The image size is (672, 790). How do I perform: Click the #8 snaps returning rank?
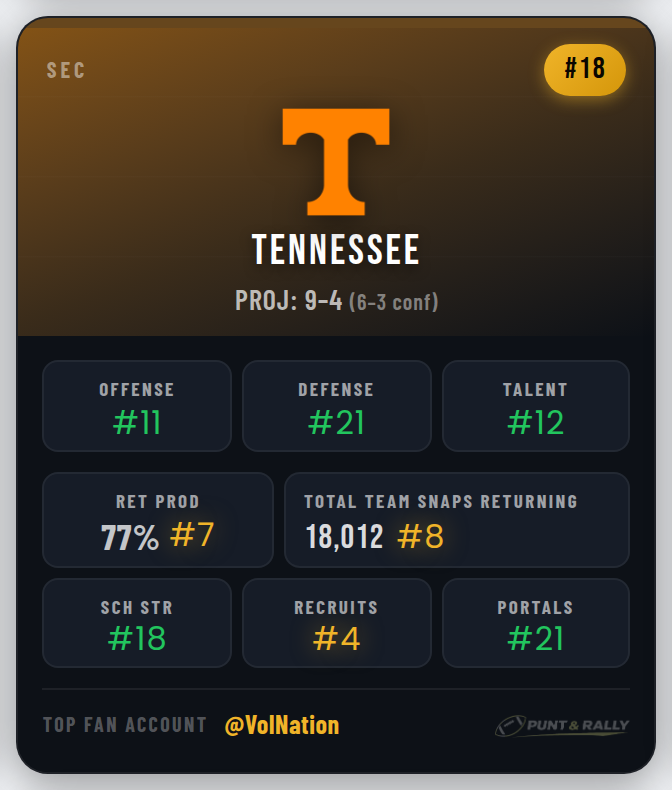point(420,537)
